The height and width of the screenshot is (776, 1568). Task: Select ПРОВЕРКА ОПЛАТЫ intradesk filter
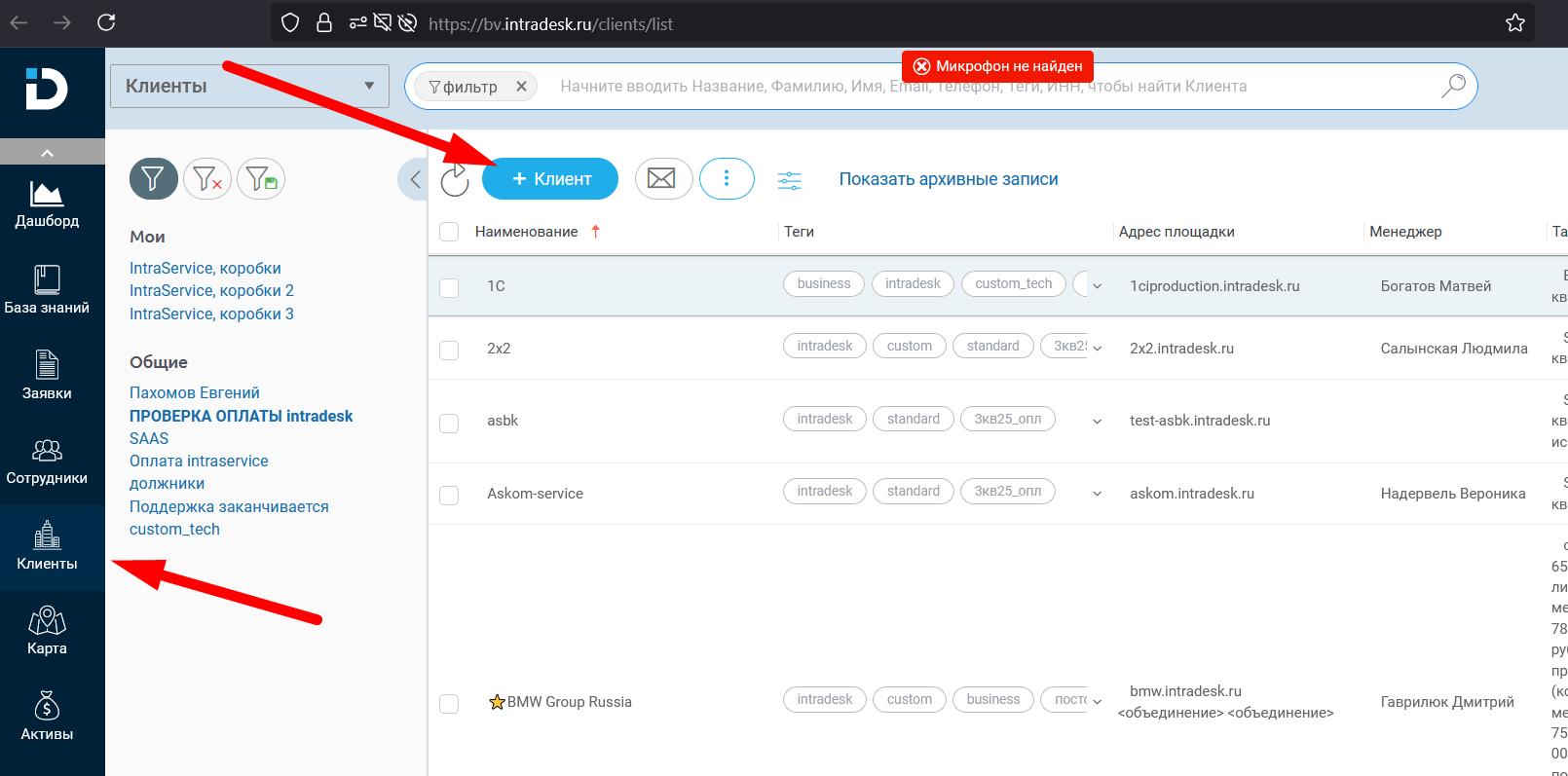pyautogui.click(x=242, y=416)
